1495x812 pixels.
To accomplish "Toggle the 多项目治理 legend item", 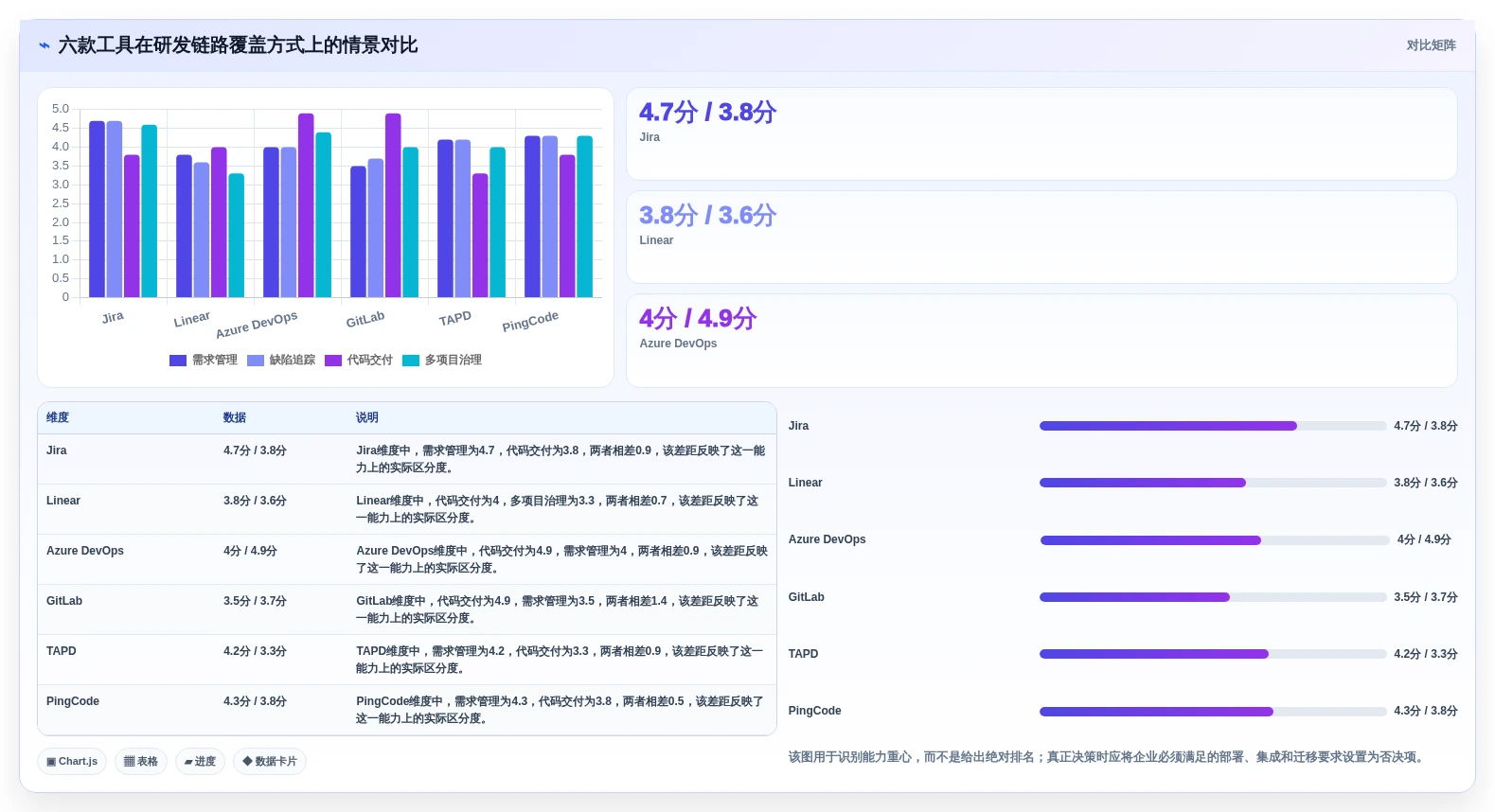I will (442, 361).
